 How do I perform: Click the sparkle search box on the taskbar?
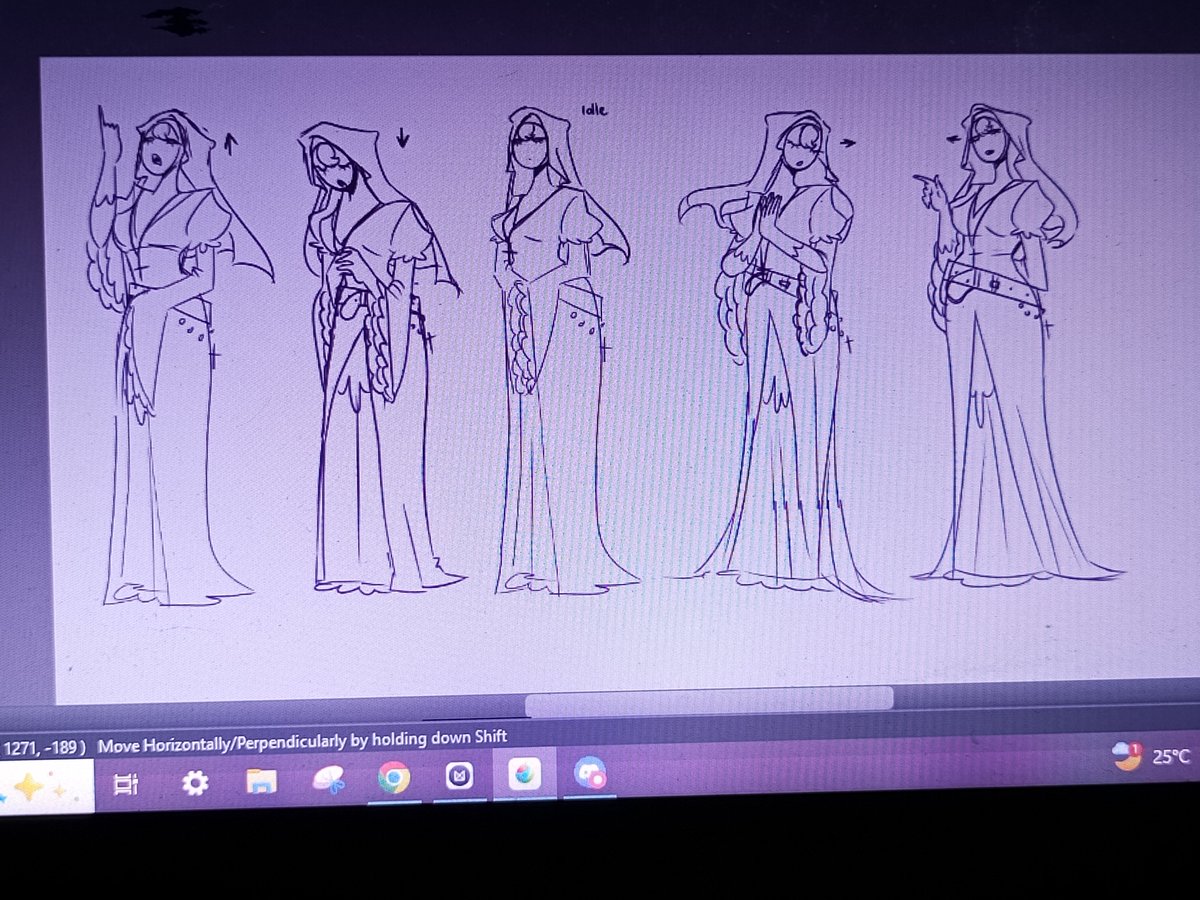tap(46, 787)
